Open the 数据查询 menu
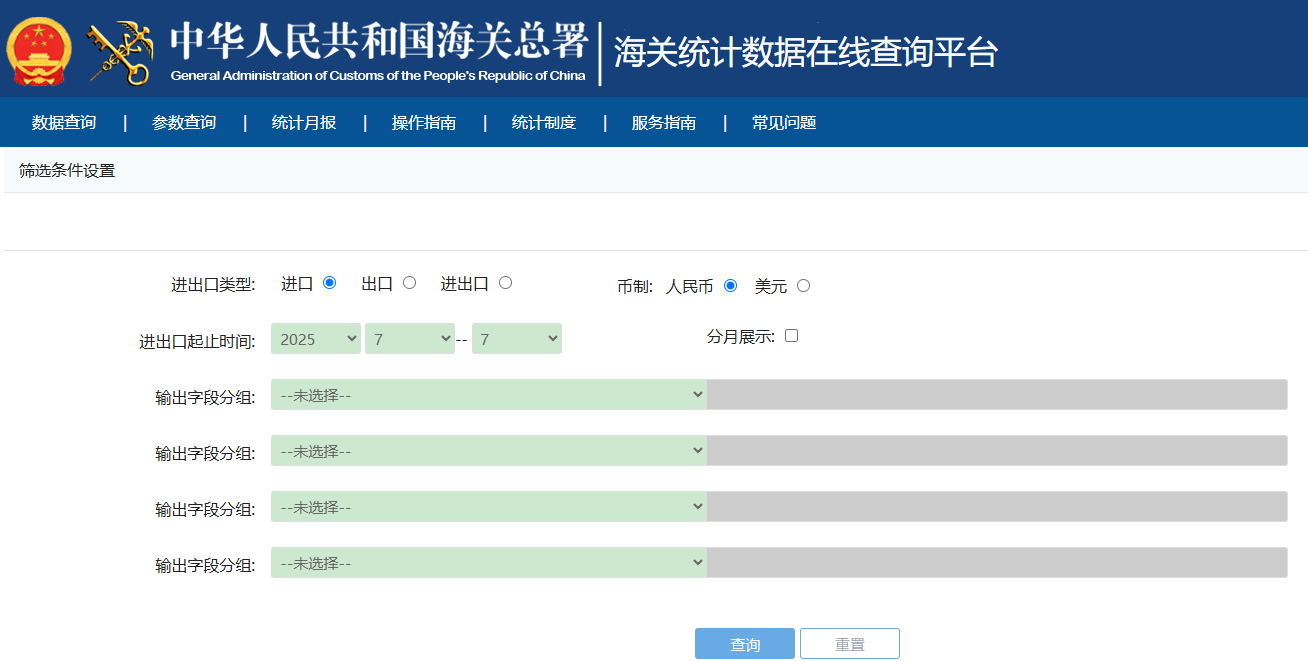This screenshot has height=661, width=1308. (x=65, y=121)
